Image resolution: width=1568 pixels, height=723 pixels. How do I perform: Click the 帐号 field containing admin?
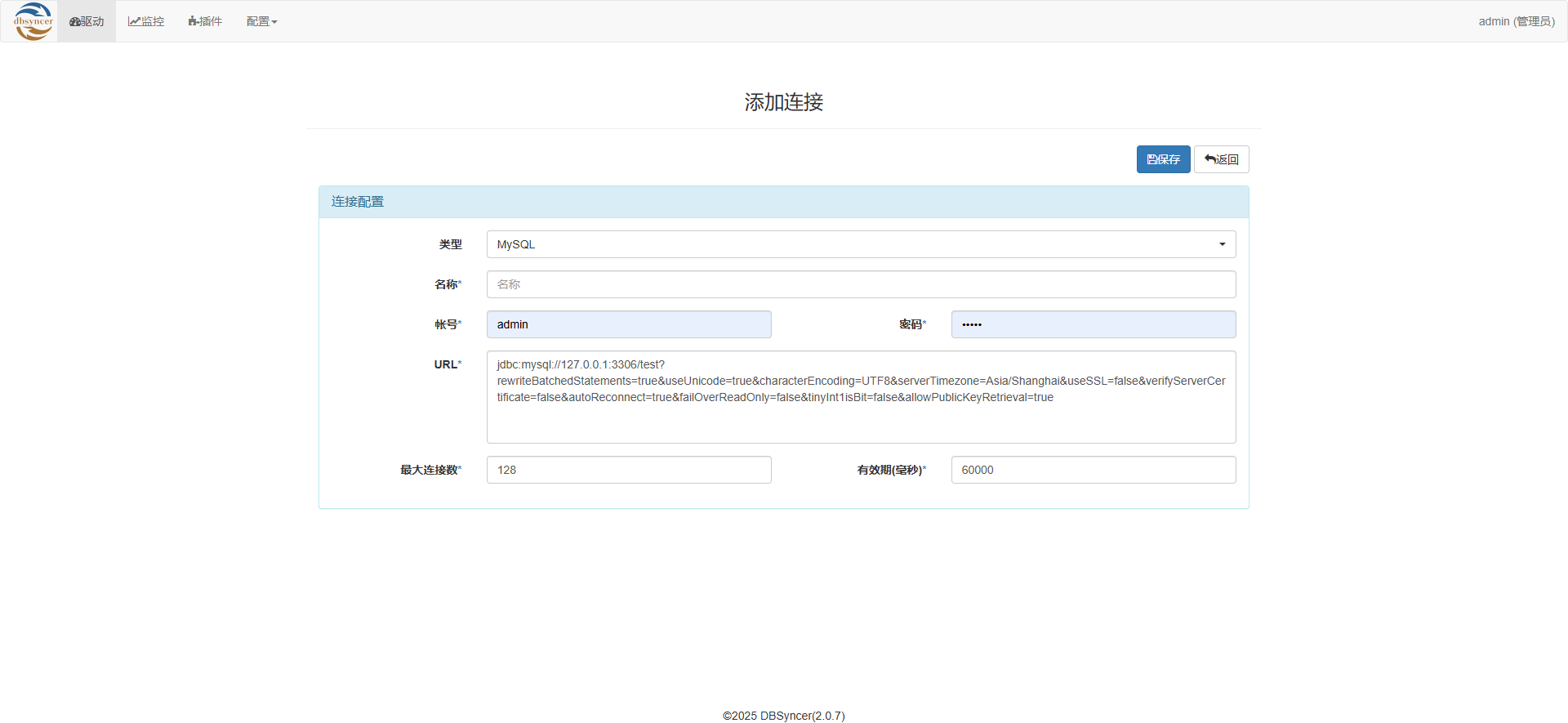[x=629, y=324]
